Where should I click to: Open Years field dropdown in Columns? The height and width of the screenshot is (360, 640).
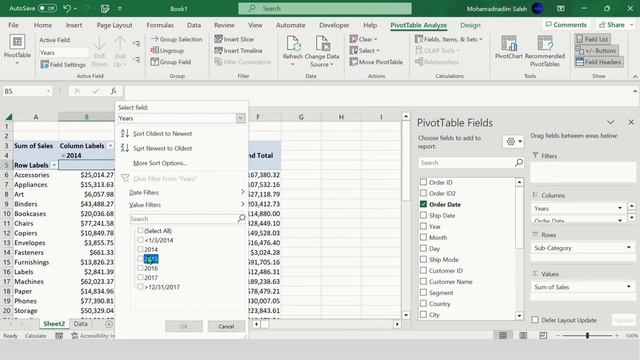620,208
